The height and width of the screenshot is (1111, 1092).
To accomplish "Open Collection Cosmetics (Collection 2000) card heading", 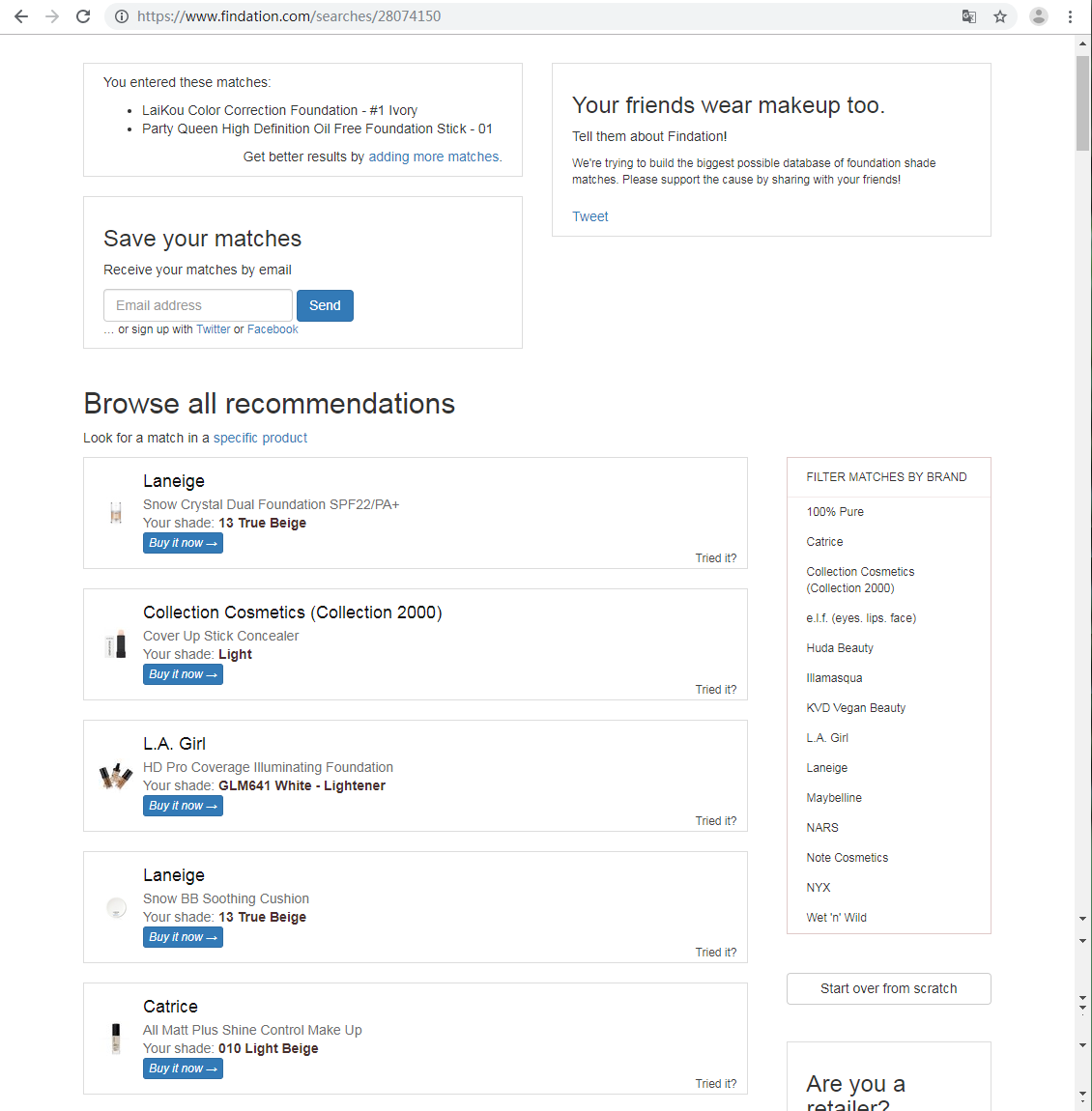I will tap(292, 612).
